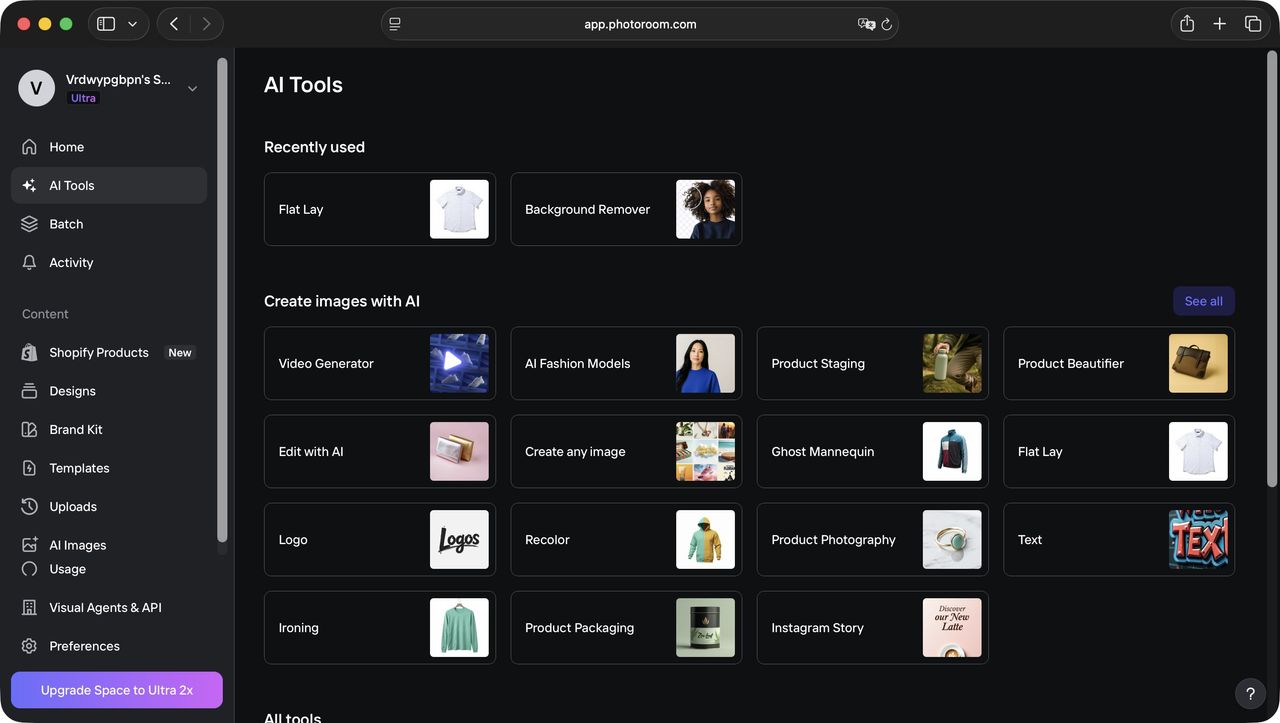Viewport: 1280px width, 723px height.
Task: Click the Batch layers icon
Action: (x=29, y=224)
